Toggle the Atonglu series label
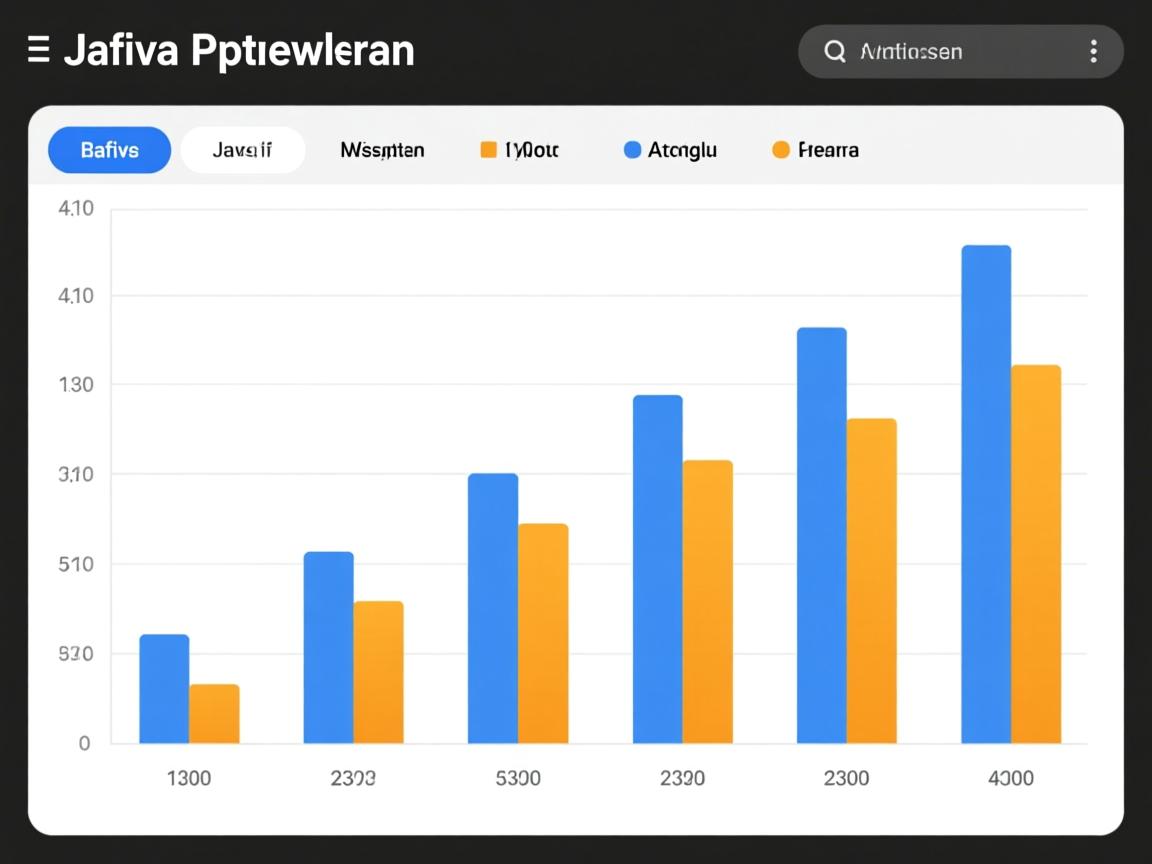Image resolution: width=1152 pixels, height=864 pixels. (682, 151)
